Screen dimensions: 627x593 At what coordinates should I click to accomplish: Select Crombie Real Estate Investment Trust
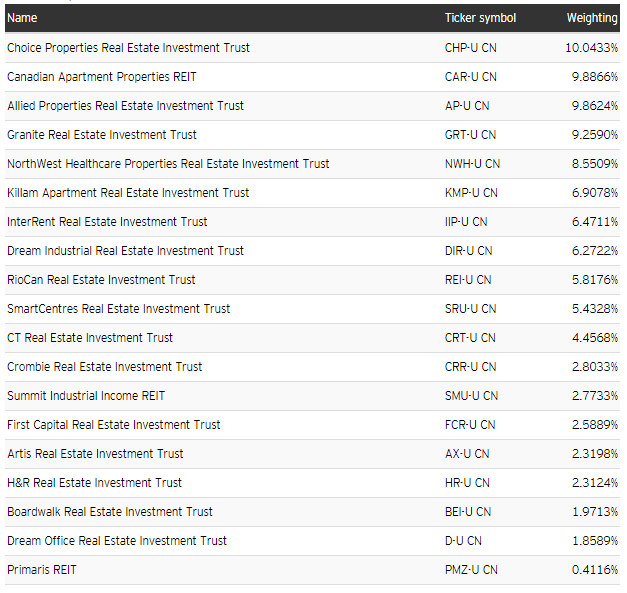click(105, 367)
